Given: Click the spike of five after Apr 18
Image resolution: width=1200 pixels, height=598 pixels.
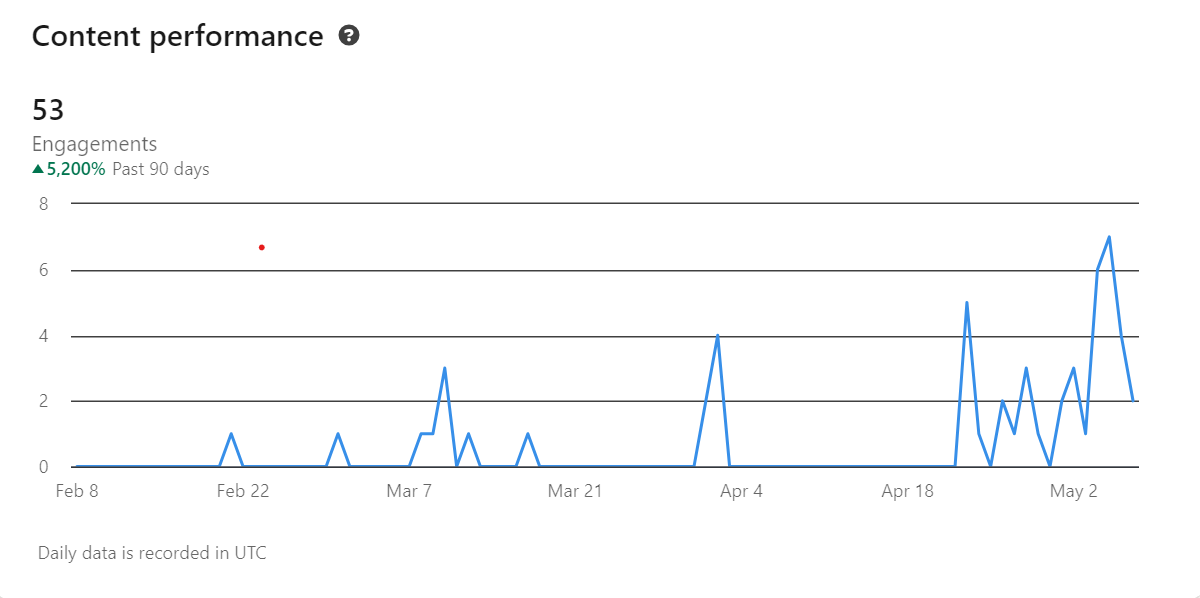Looking at the screenshot, I should [x=967, y=303].
